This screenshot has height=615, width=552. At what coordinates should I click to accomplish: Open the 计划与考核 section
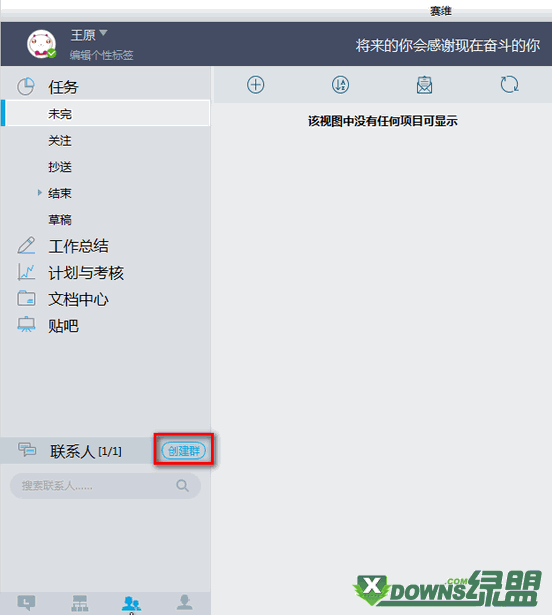[x=86, y=273]
